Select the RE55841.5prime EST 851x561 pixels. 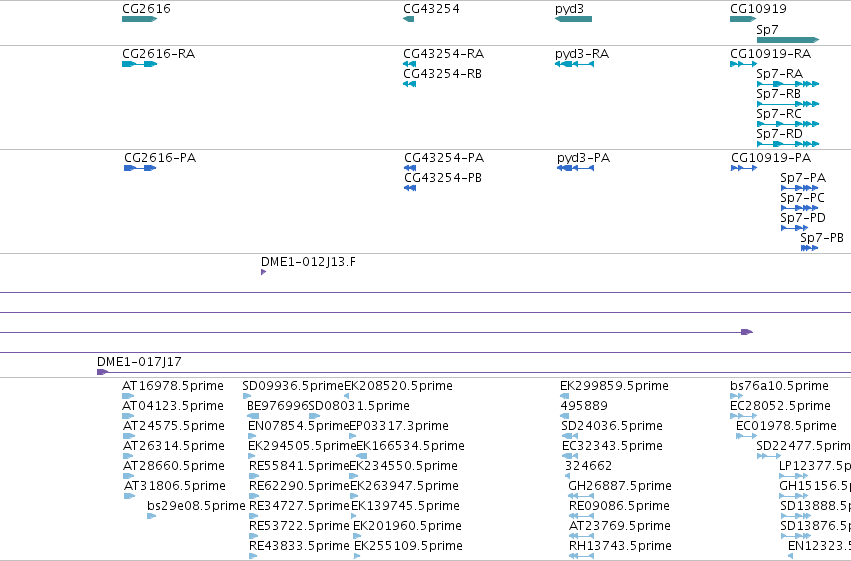point(254,476)
